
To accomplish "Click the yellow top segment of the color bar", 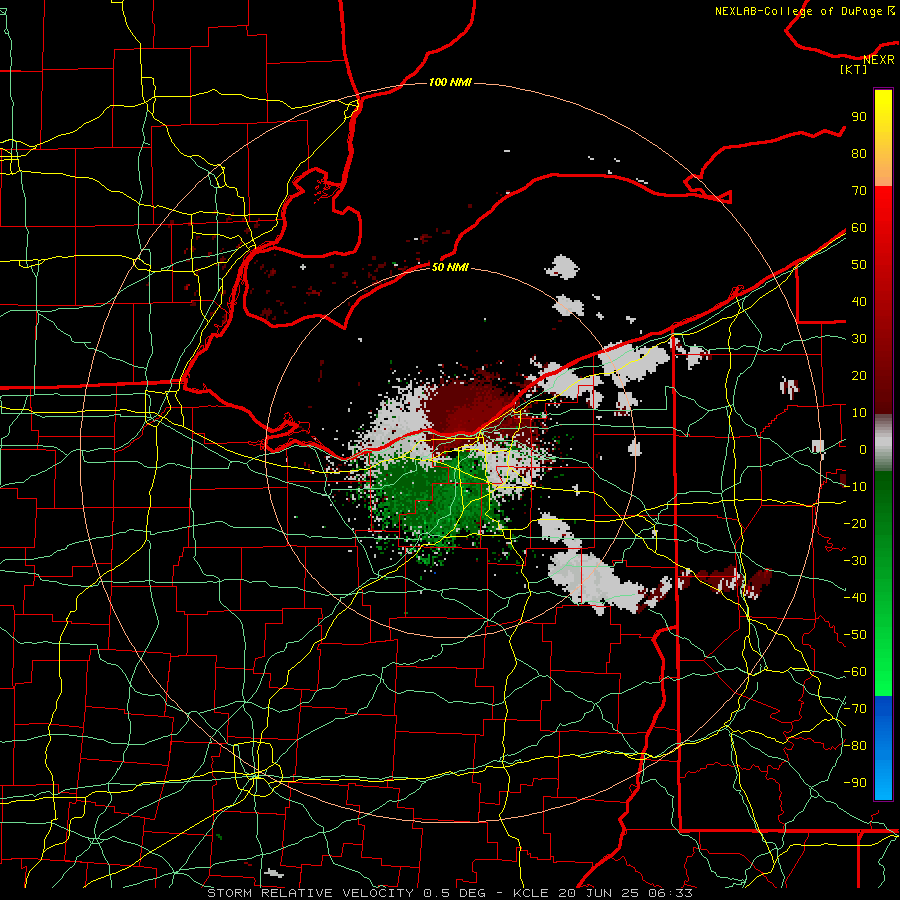I will [883, 138].
